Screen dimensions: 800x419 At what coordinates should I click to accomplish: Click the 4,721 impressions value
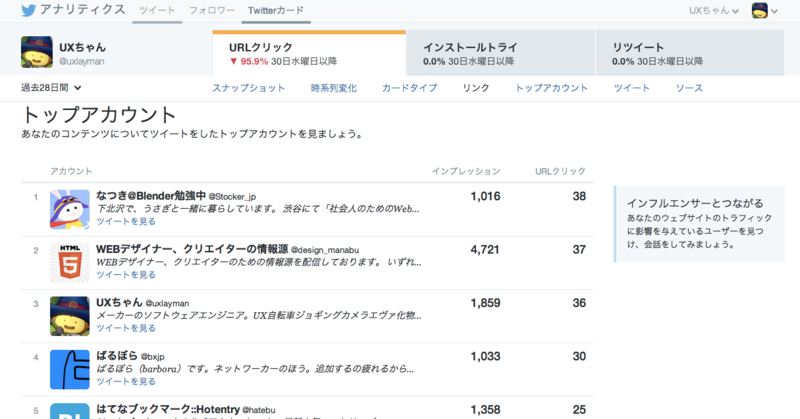485,250
